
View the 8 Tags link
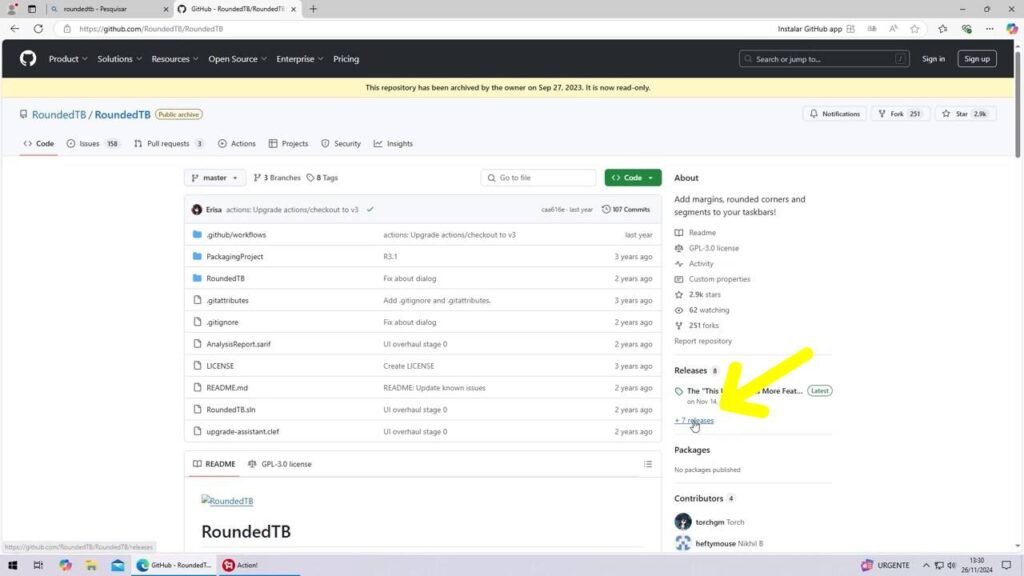322,178
